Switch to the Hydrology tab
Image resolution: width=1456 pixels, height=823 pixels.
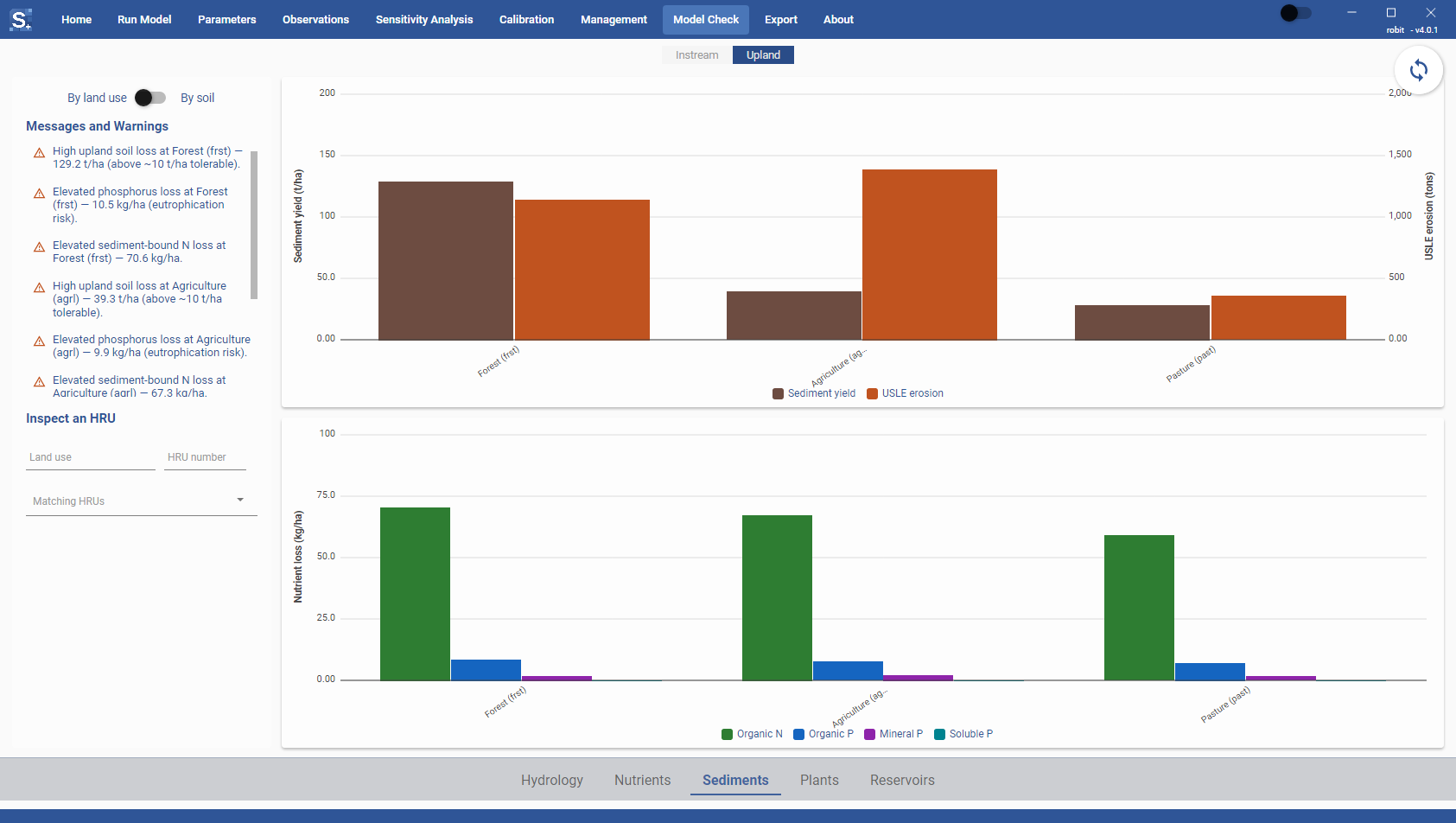click(x=552, y=780)
